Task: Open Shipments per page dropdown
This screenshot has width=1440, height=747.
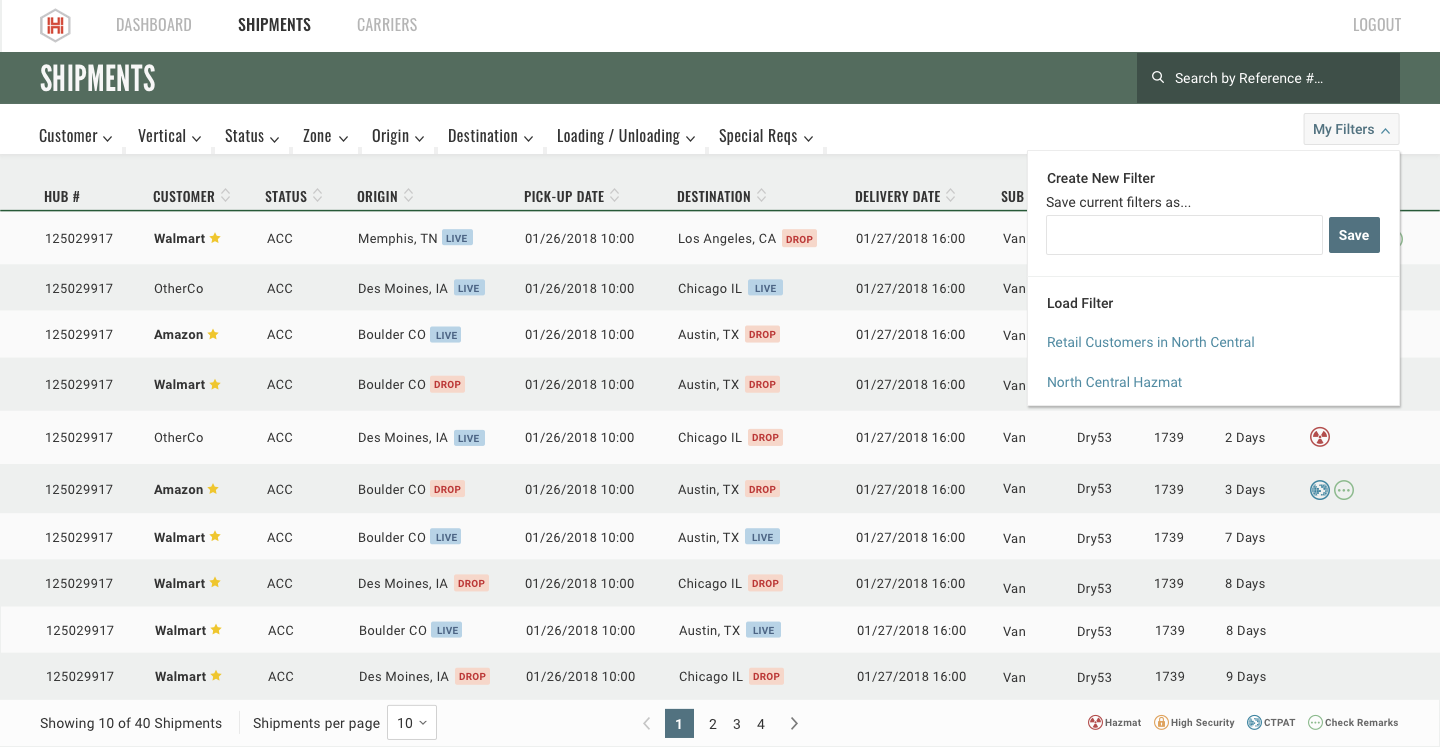Action: (411, 723)
